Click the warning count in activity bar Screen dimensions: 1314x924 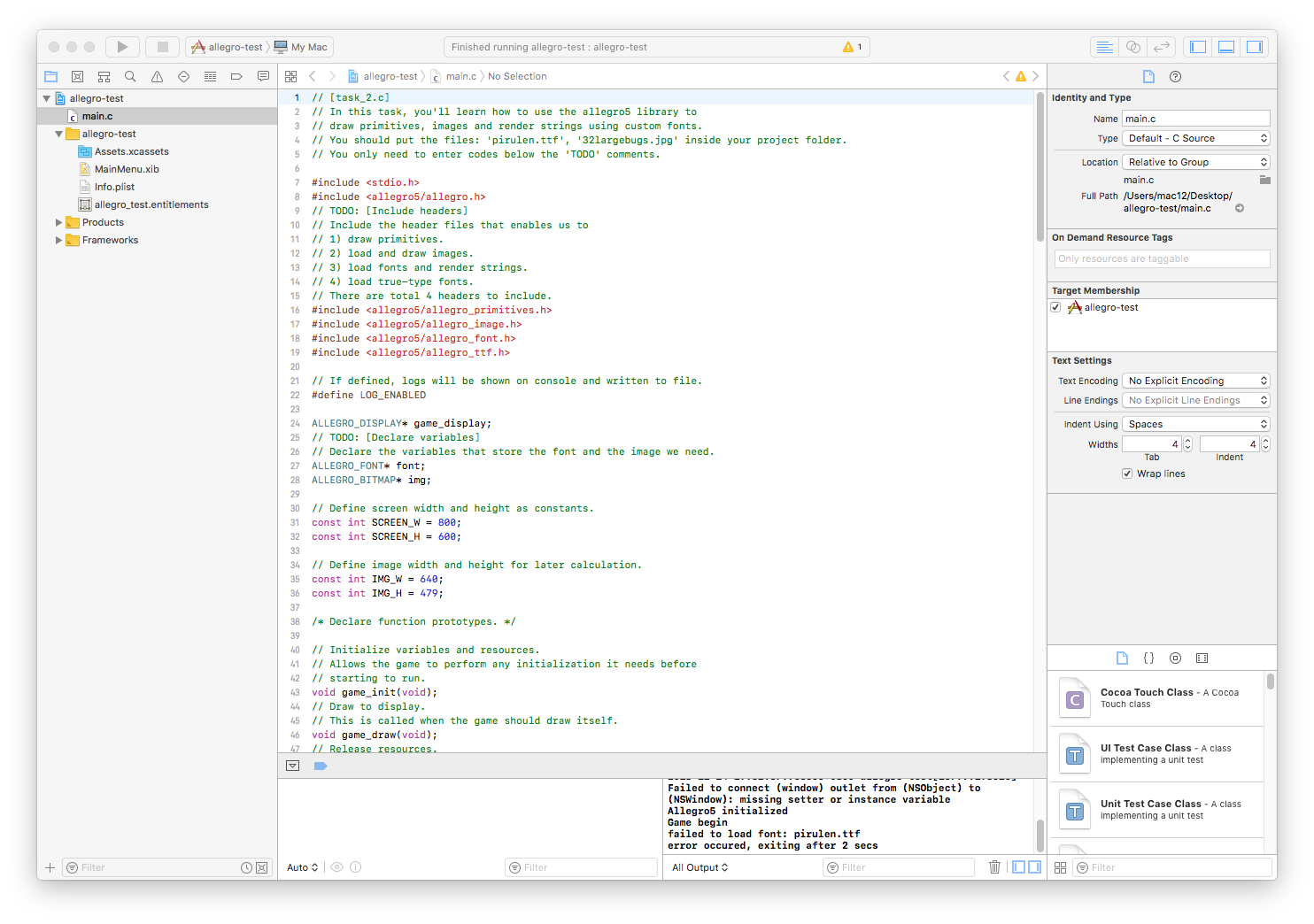click(853, 47)
